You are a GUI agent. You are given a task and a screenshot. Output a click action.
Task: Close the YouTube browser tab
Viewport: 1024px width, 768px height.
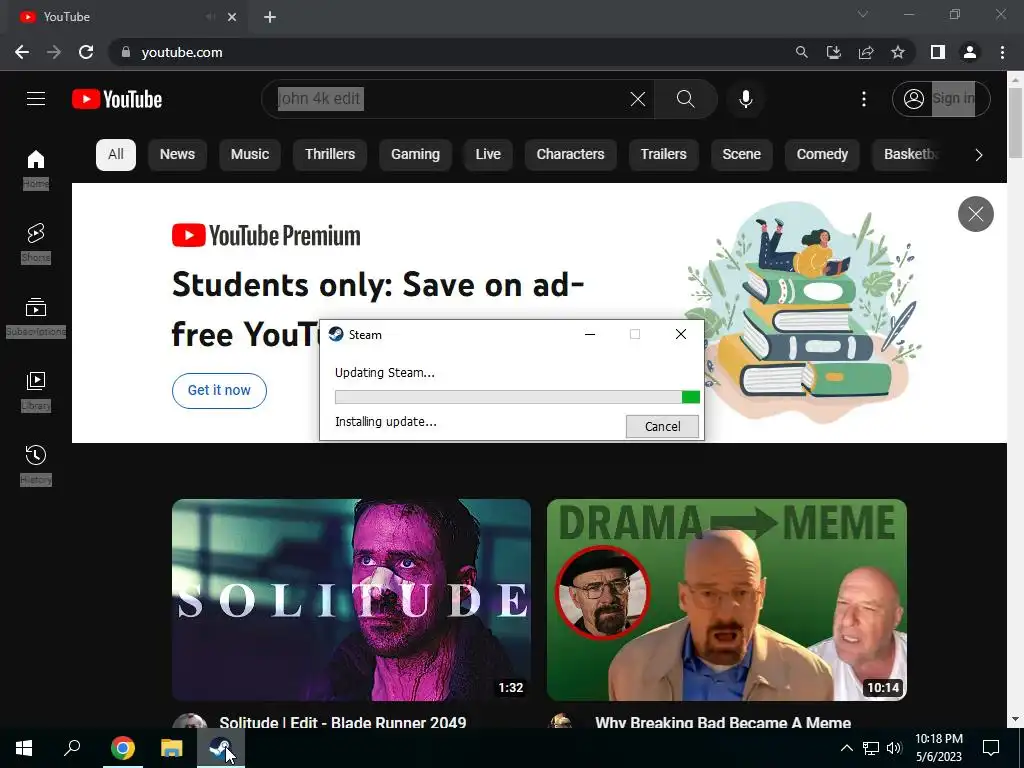tap(232, 17)
